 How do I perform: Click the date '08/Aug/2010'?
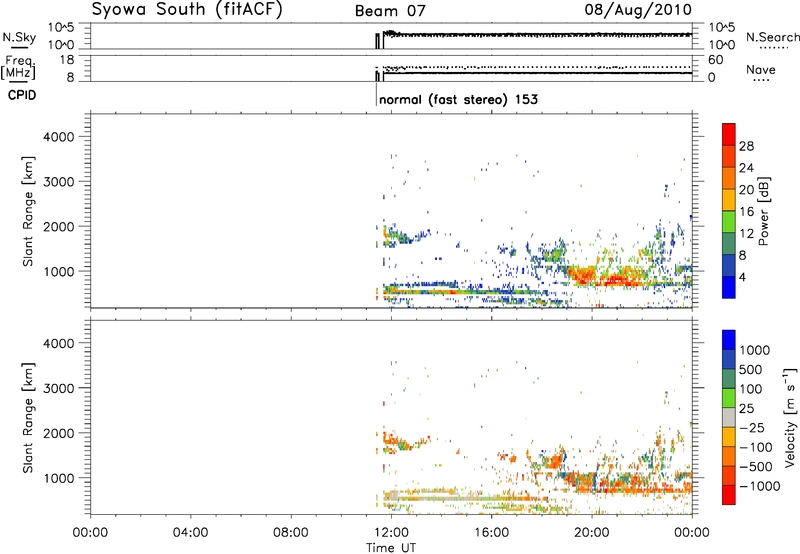(638, 10)
